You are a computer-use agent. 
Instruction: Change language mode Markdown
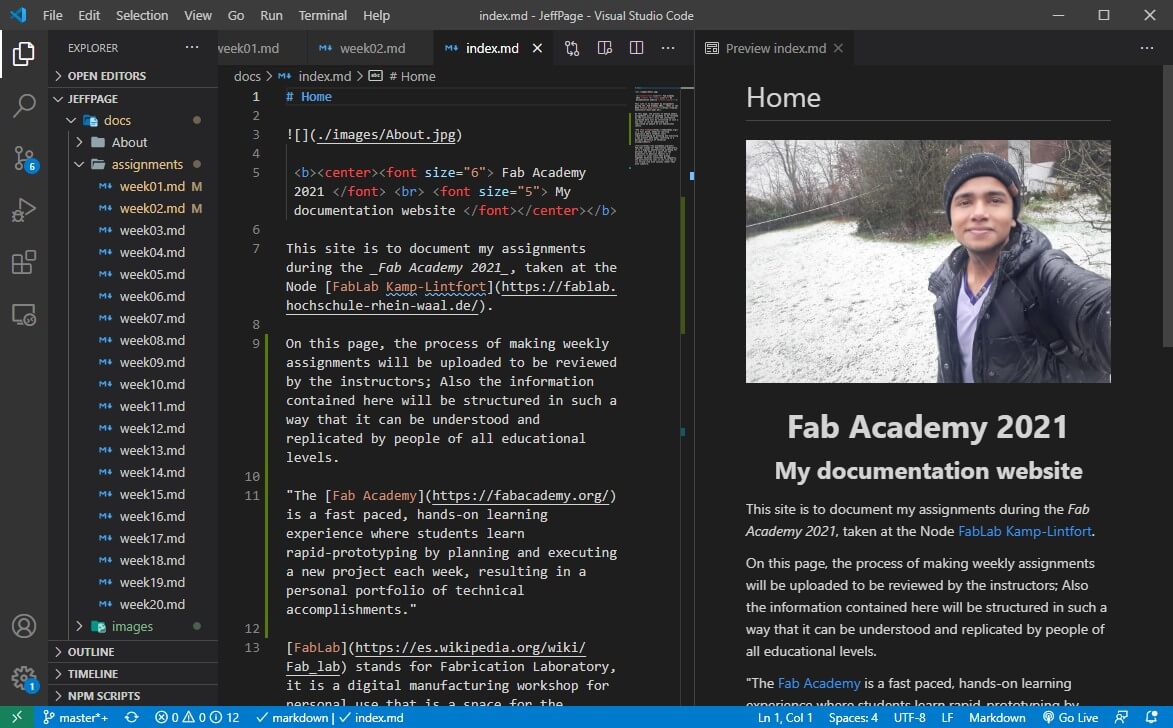[x=997, y=718]
